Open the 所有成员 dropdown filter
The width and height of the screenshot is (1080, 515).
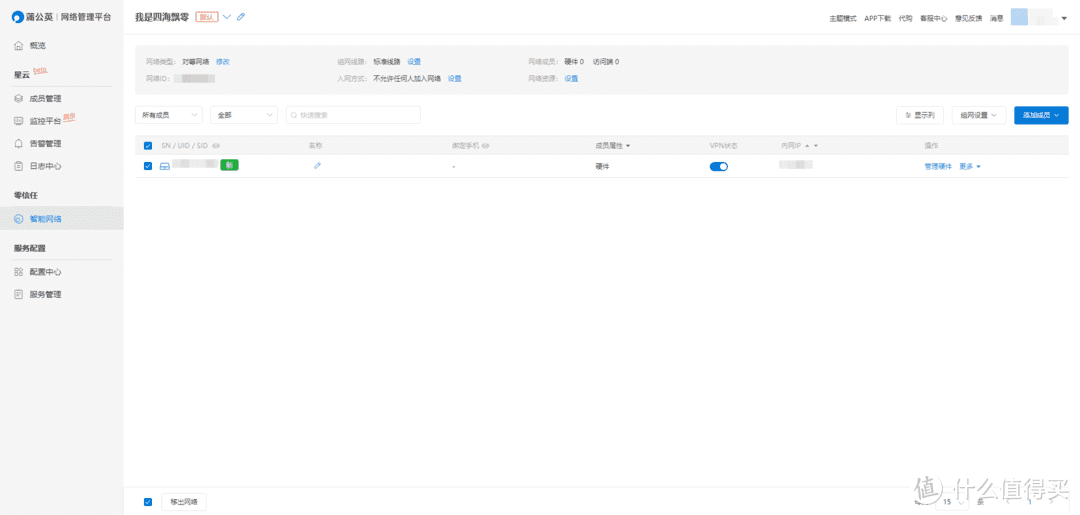169,115
